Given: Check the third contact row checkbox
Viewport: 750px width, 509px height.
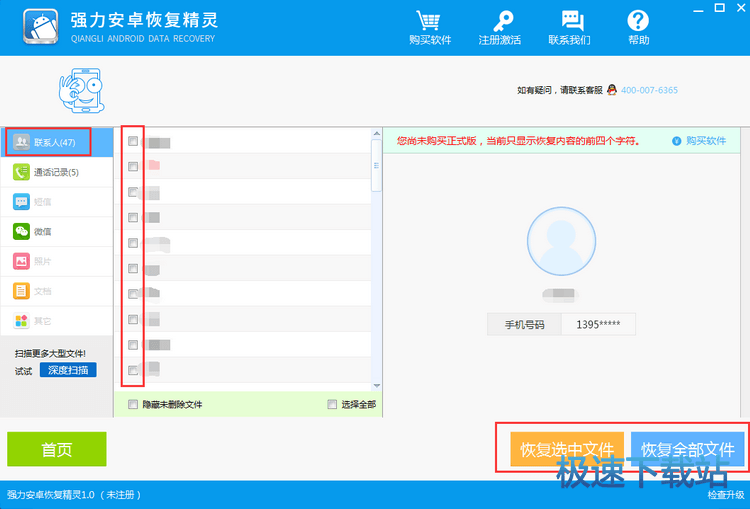Looking at the screenshot, I should [x=133, y=192].
